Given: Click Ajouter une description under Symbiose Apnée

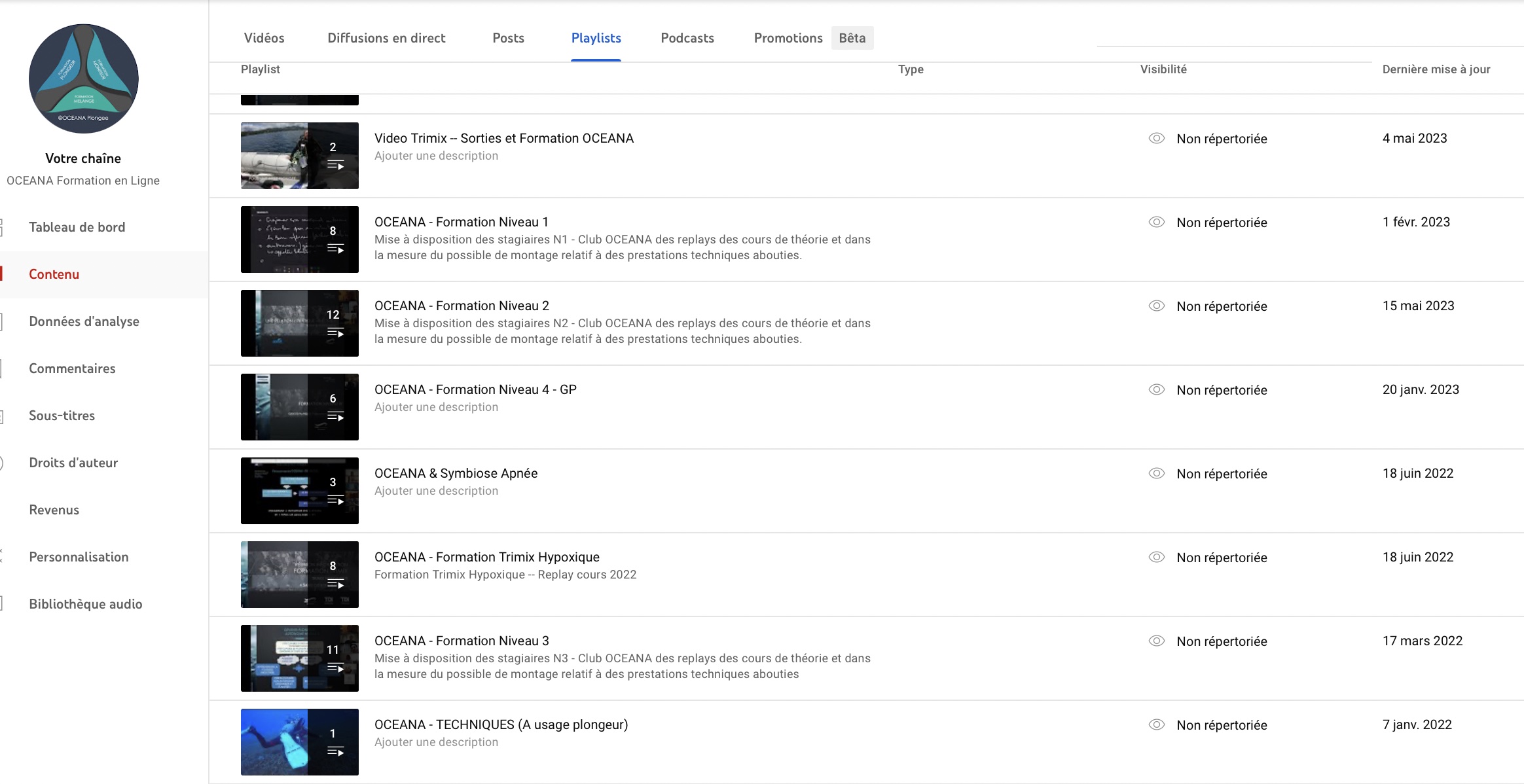Looking at the screenshot, I should click(x=436, y=491).
